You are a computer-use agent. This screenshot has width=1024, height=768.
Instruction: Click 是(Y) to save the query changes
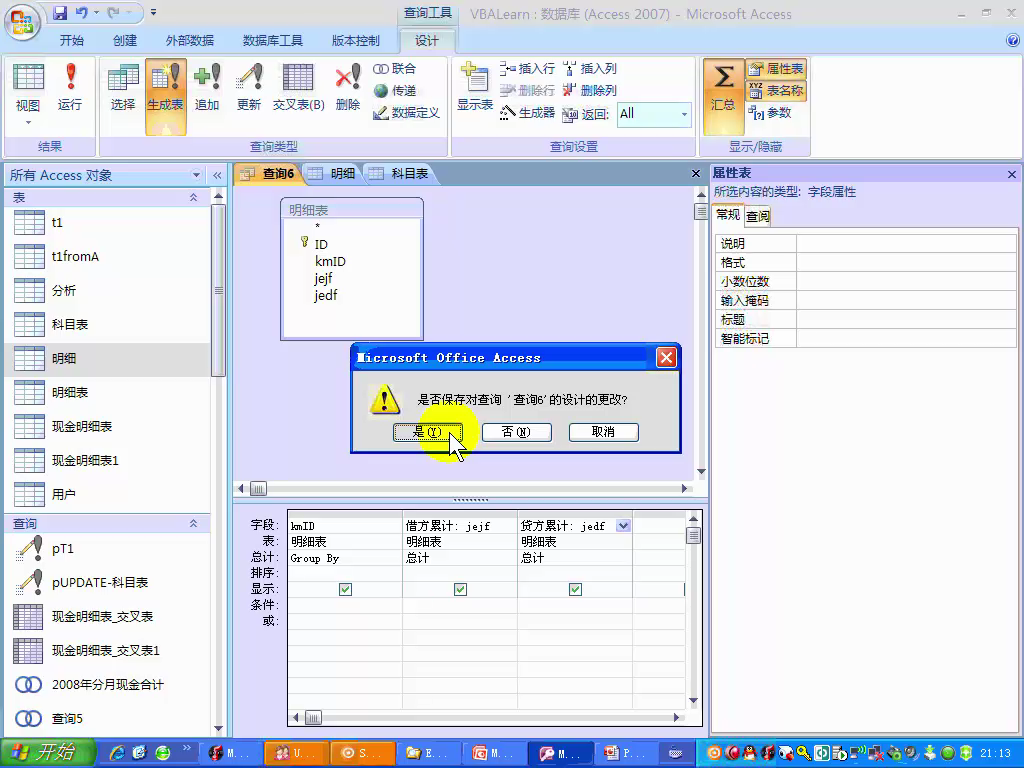click(x=428, y=432)
